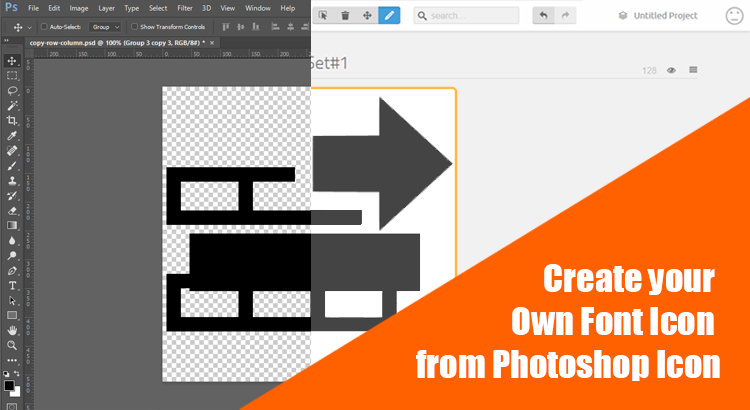
Task: Click align horizontal centers icon
Action: (290, 27)
